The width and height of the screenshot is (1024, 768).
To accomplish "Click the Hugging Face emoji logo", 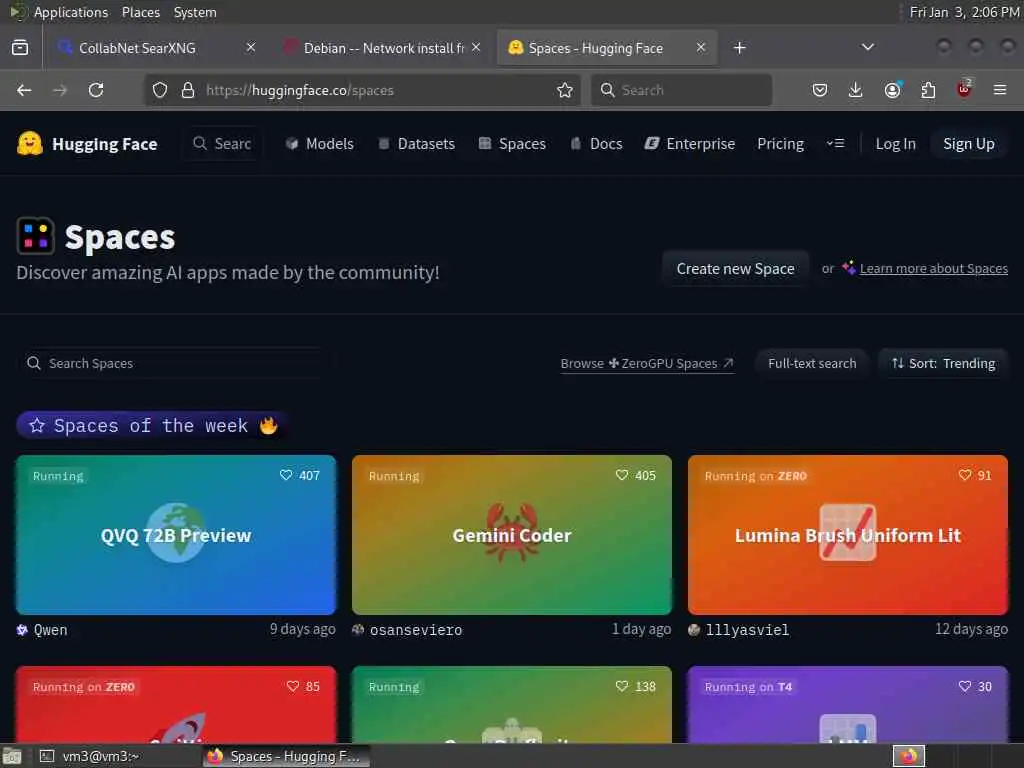I will pos(29,144).
